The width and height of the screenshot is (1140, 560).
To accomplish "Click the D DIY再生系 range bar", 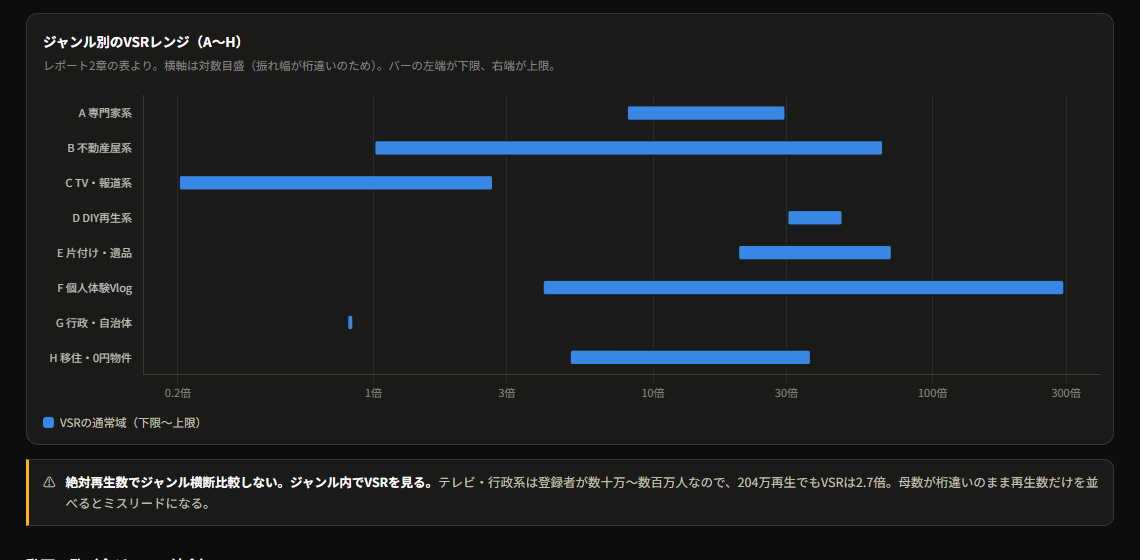I will [x=815, y=217].
